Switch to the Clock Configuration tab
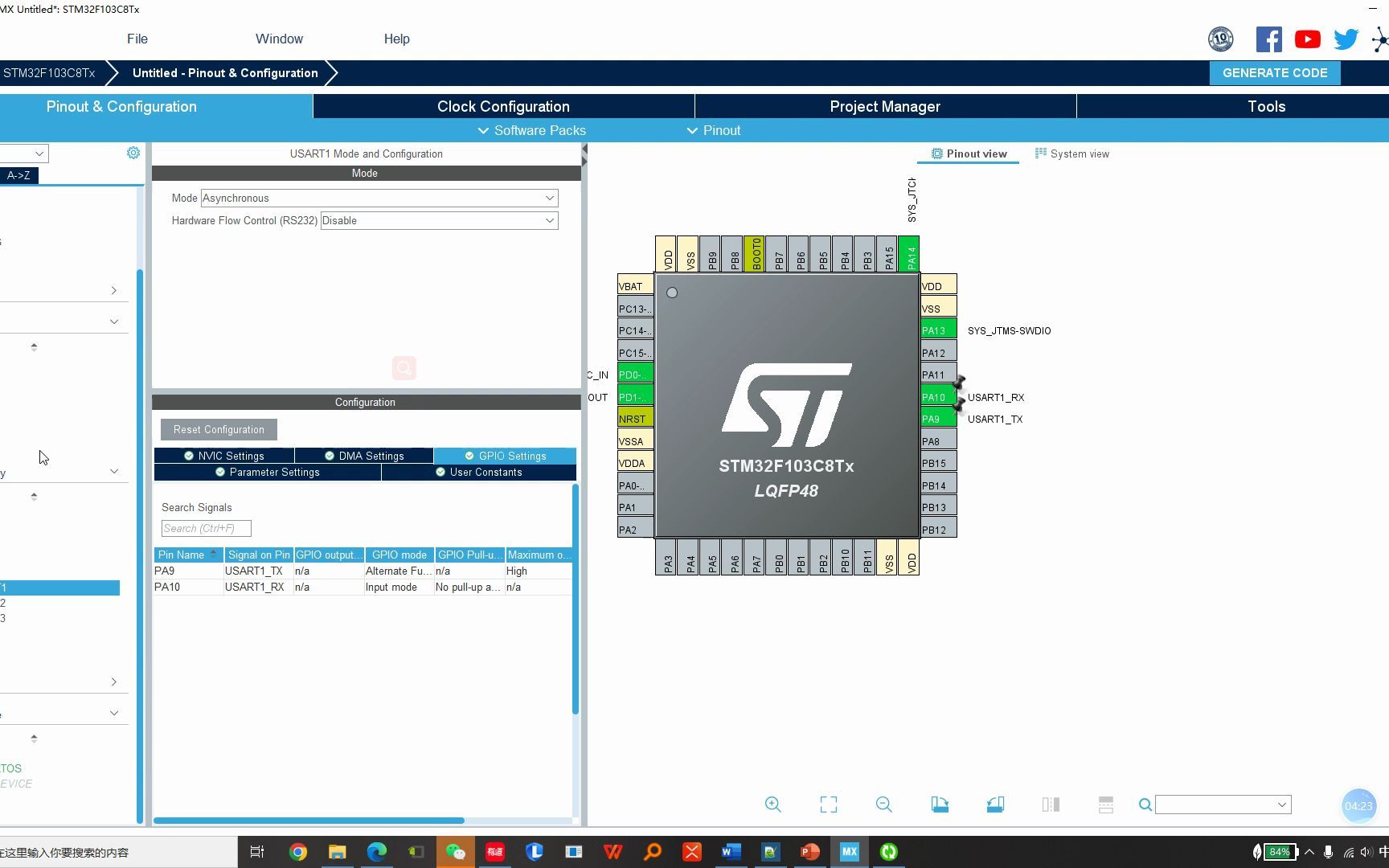The image size is (1389, 868). pyautogui.click(x=502, y=106)
